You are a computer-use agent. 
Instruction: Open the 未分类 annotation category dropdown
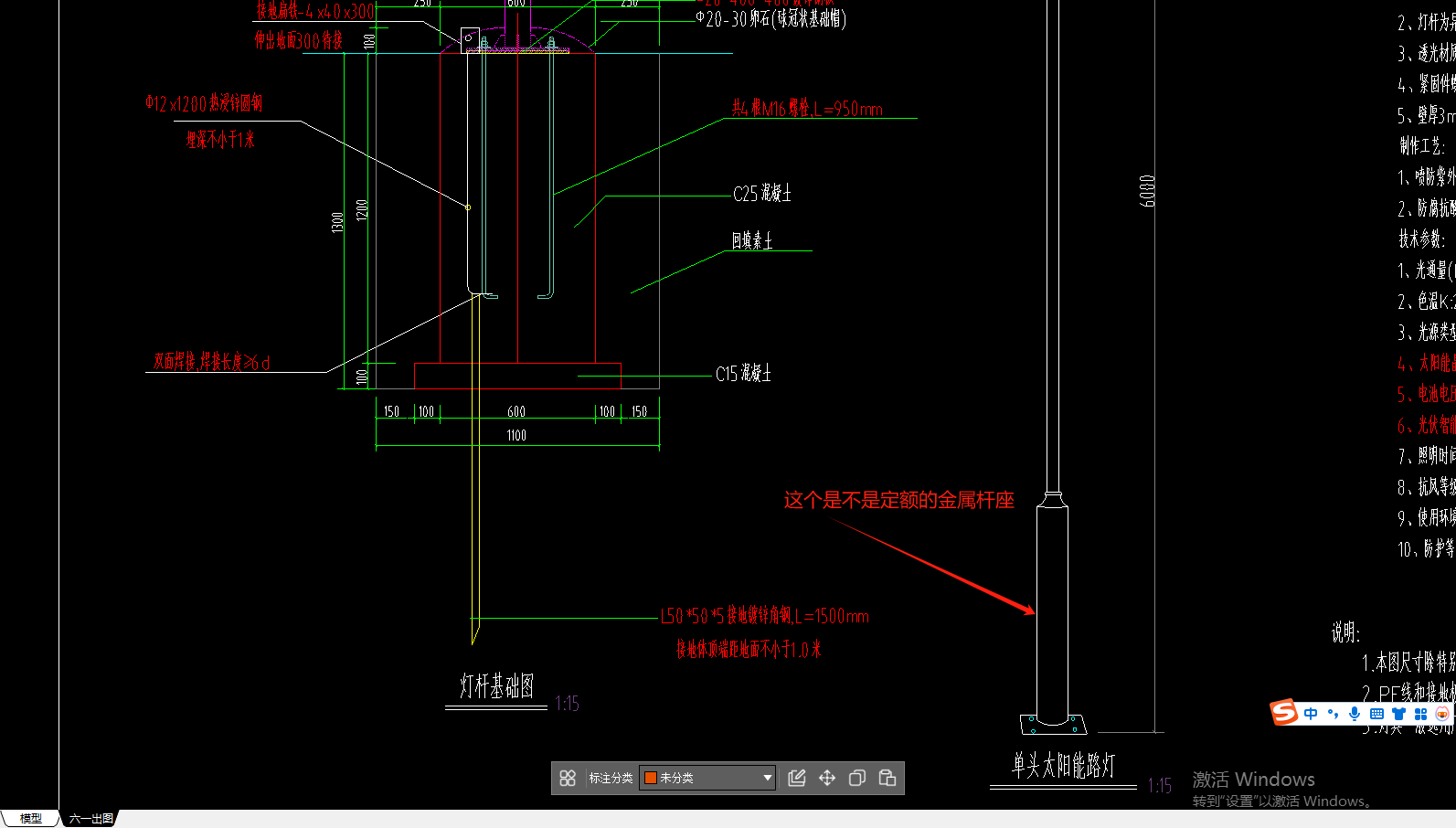707,778
